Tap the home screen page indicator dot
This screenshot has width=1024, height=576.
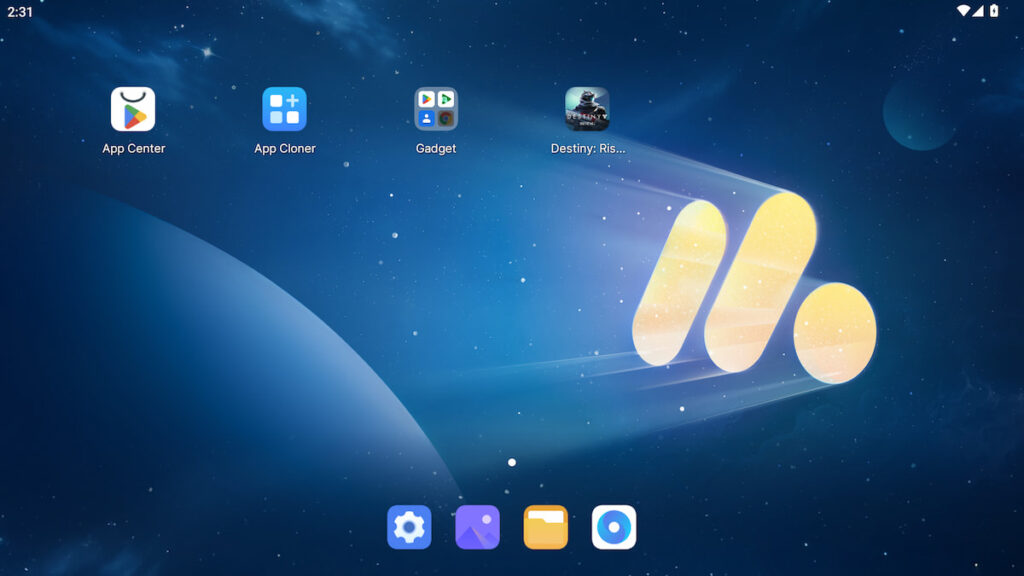coord(512,462)
